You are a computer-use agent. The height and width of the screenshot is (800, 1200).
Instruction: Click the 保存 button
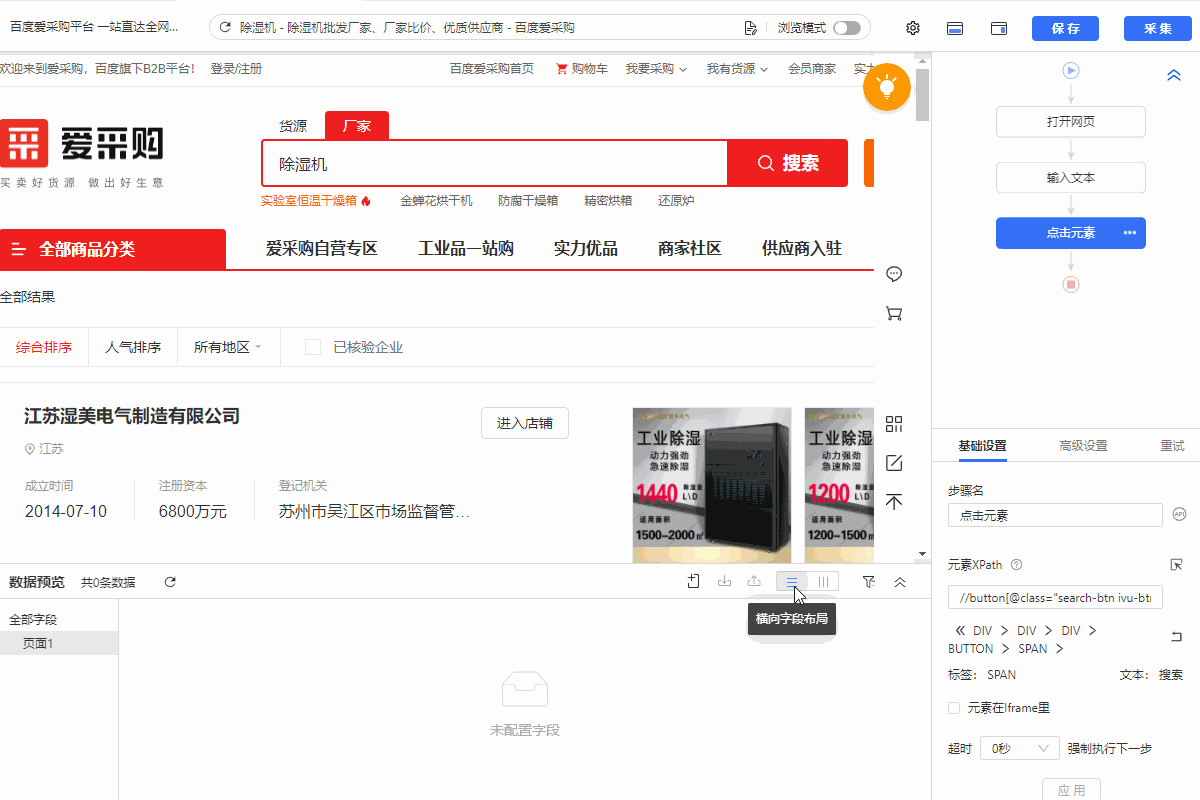tap(1065, 28)
